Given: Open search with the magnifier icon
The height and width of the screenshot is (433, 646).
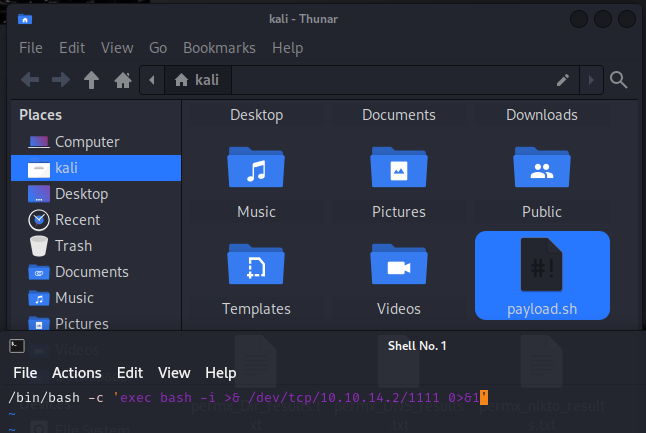Looking at the screenshot, I should tap(618, 80).
